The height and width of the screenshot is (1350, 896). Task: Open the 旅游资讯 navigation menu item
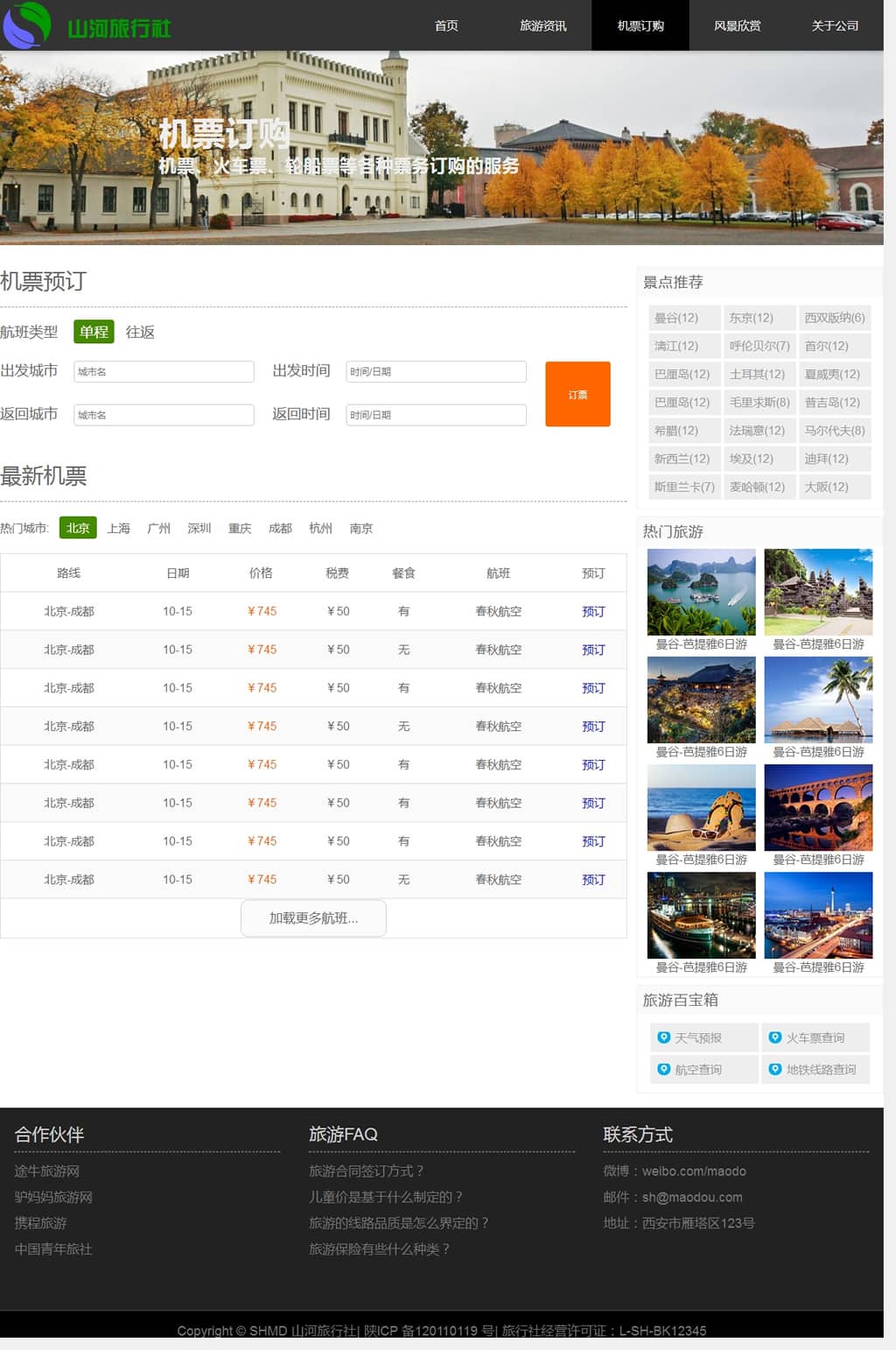coord(542,25)
